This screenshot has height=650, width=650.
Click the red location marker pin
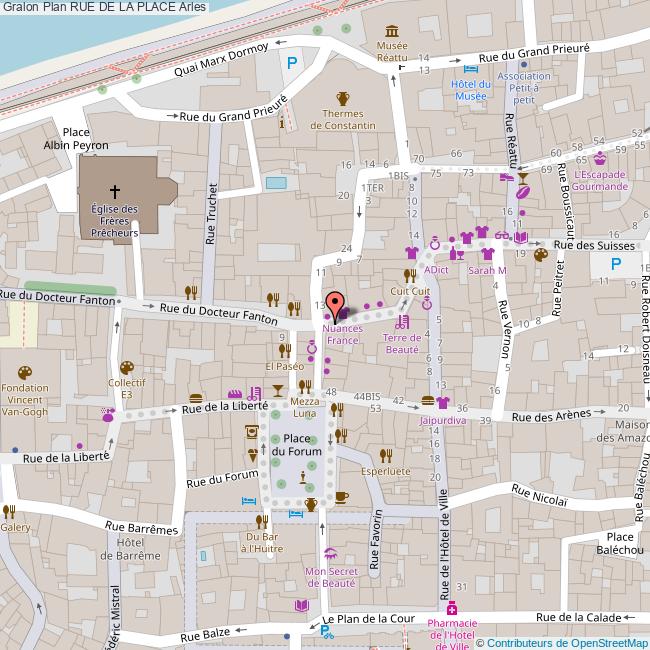point(336,304)
